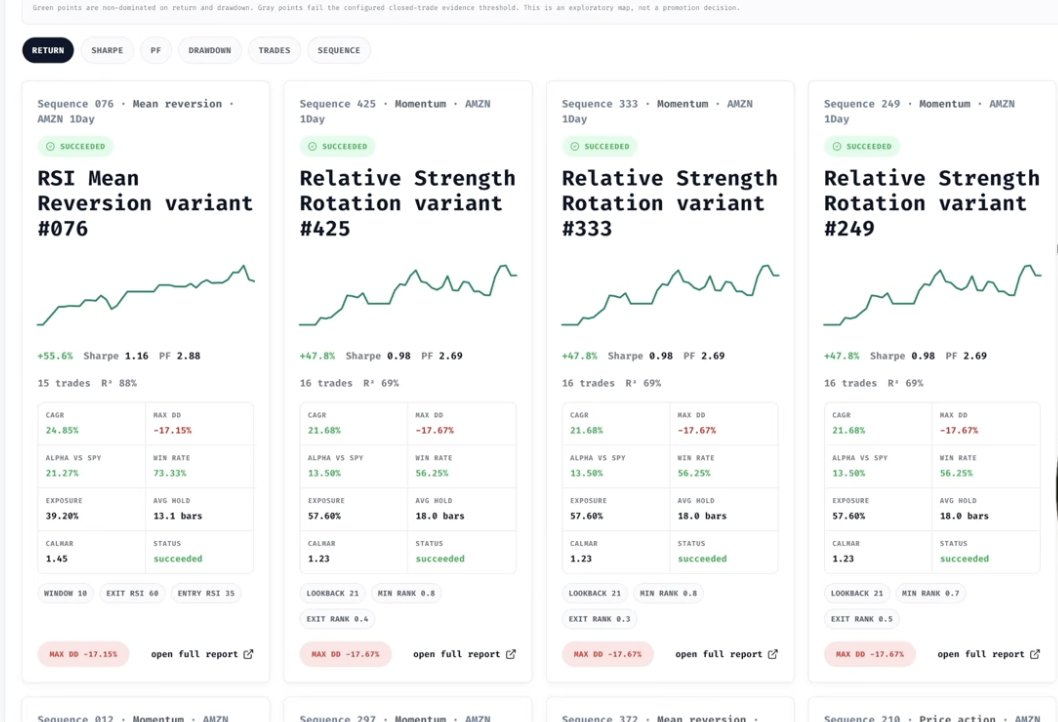
Task: Click the EXIT RANK 0.5 chip on #249
Action: tap(862, 619)
